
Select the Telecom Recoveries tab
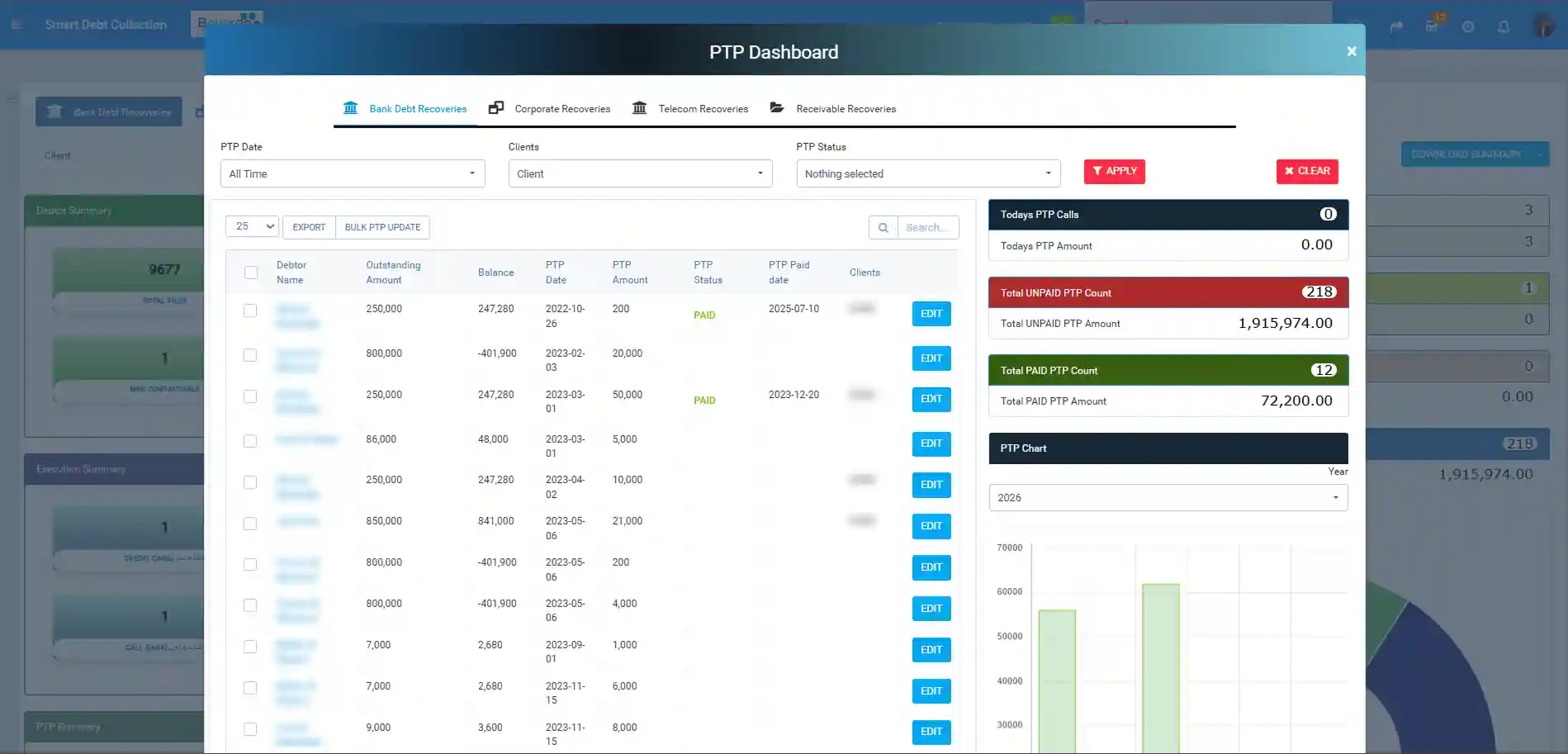tap(690, 109)
